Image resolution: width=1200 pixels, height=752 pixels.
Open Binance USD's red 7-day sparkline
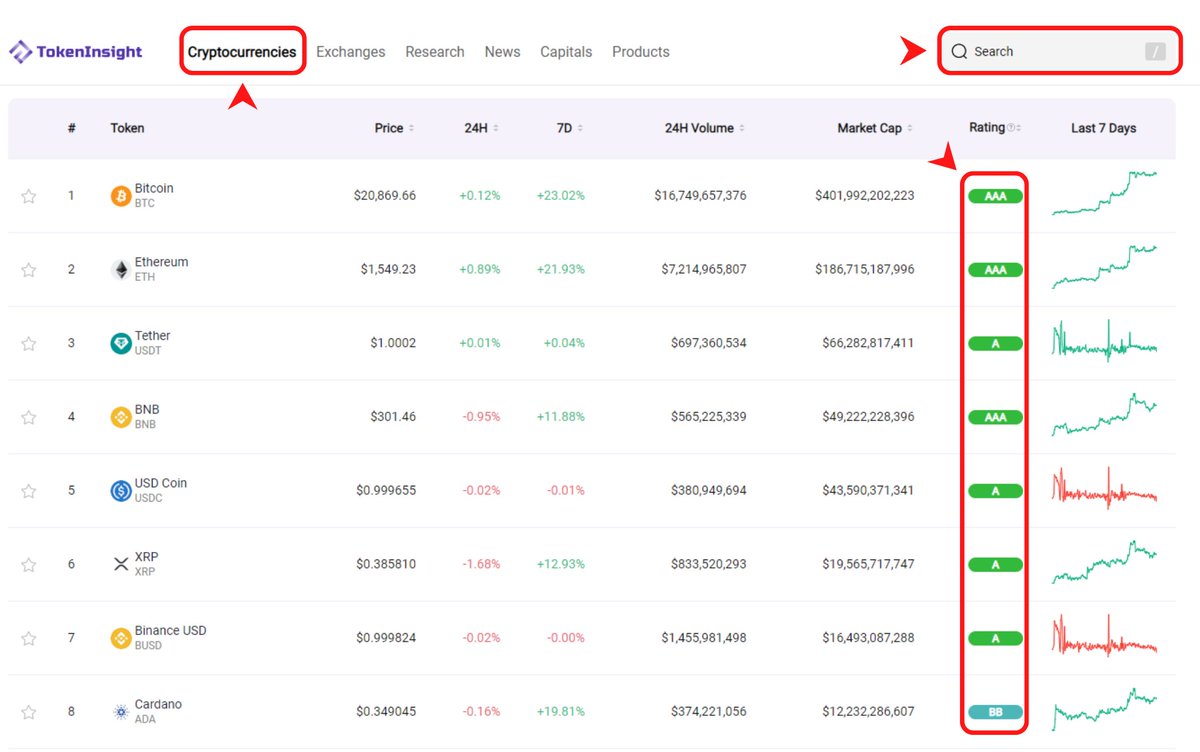[1104, 636]
